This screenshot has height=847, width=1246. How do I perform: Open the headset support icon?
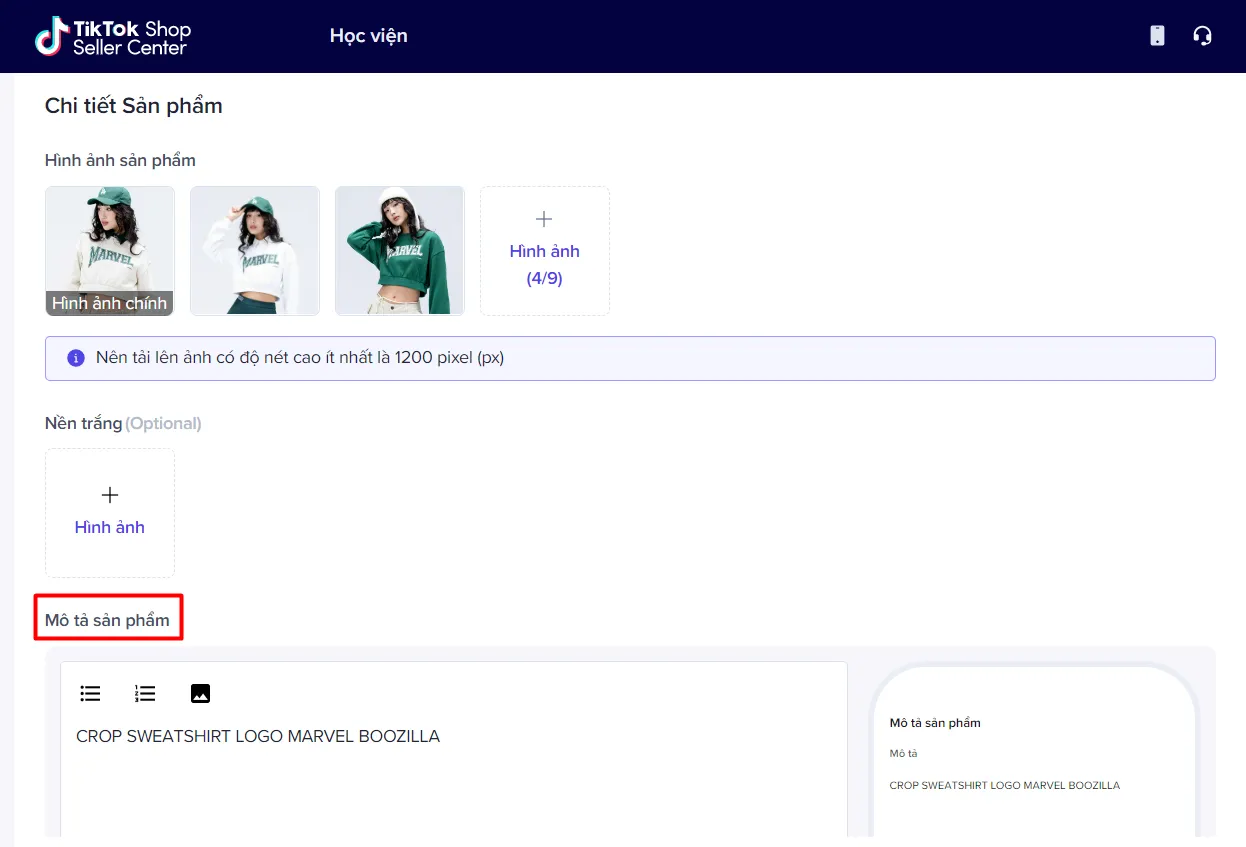pos(1202,36)
